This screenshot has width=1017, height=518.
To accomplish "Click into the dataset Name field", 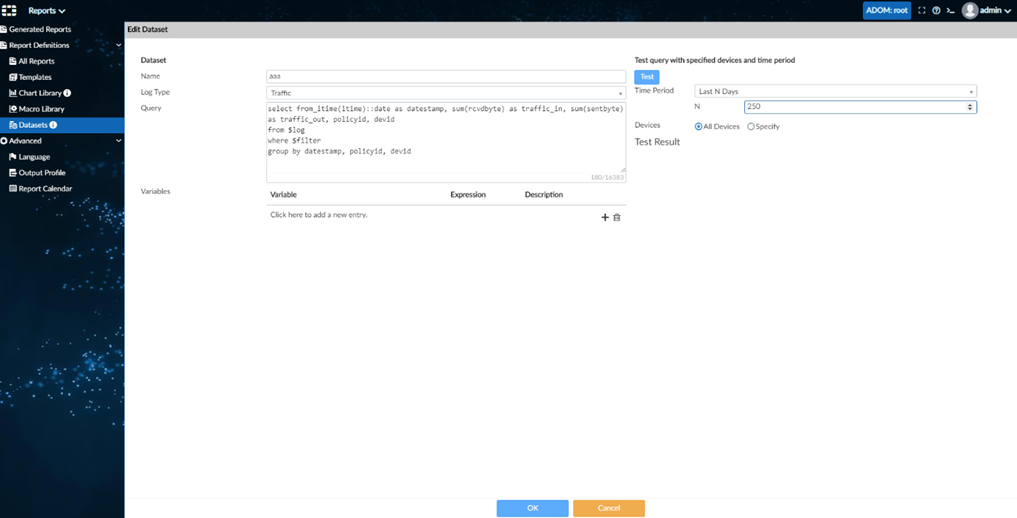I will click(x=445, y=77).
